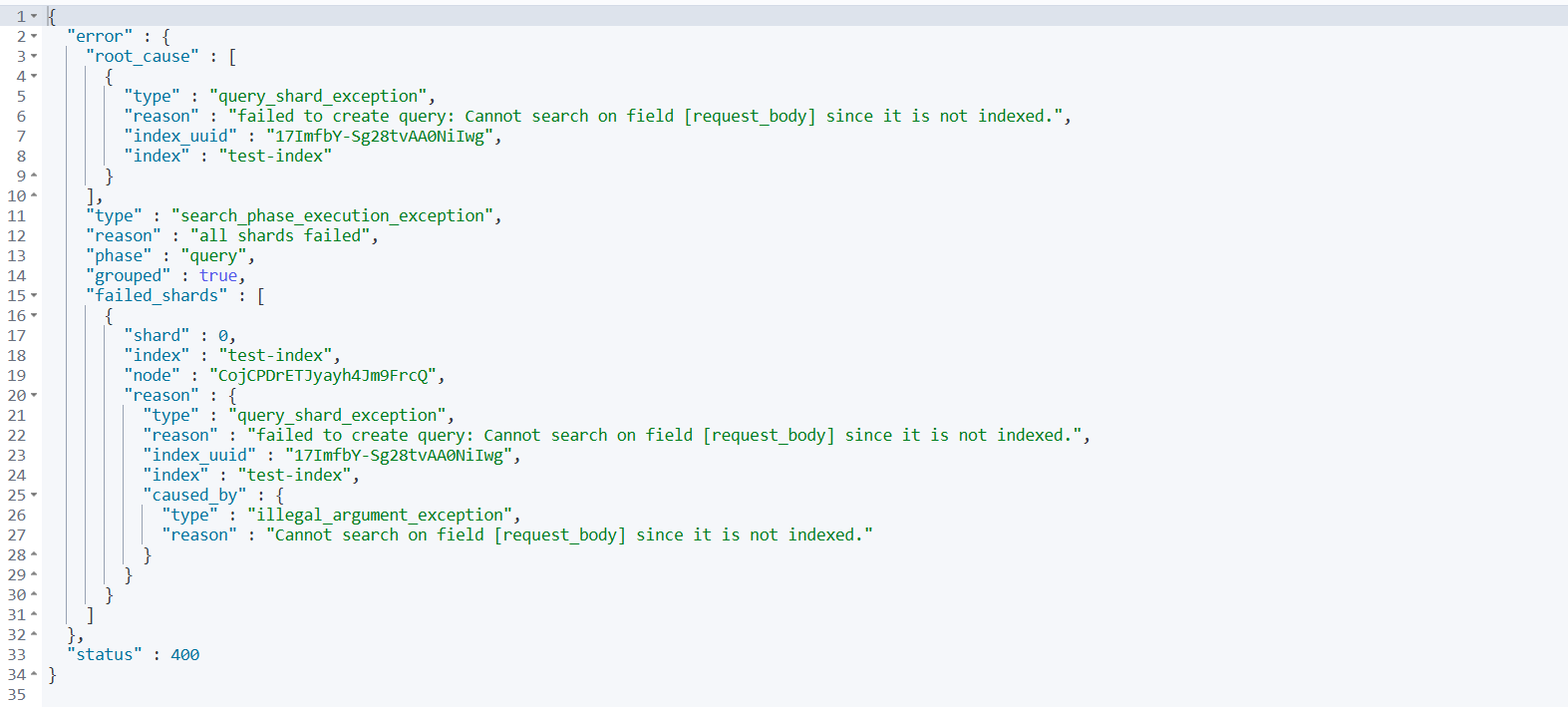The height and width of the screenshot is (707, 1568).
Task: Click the true value on line 14
Action: [218, 276]
